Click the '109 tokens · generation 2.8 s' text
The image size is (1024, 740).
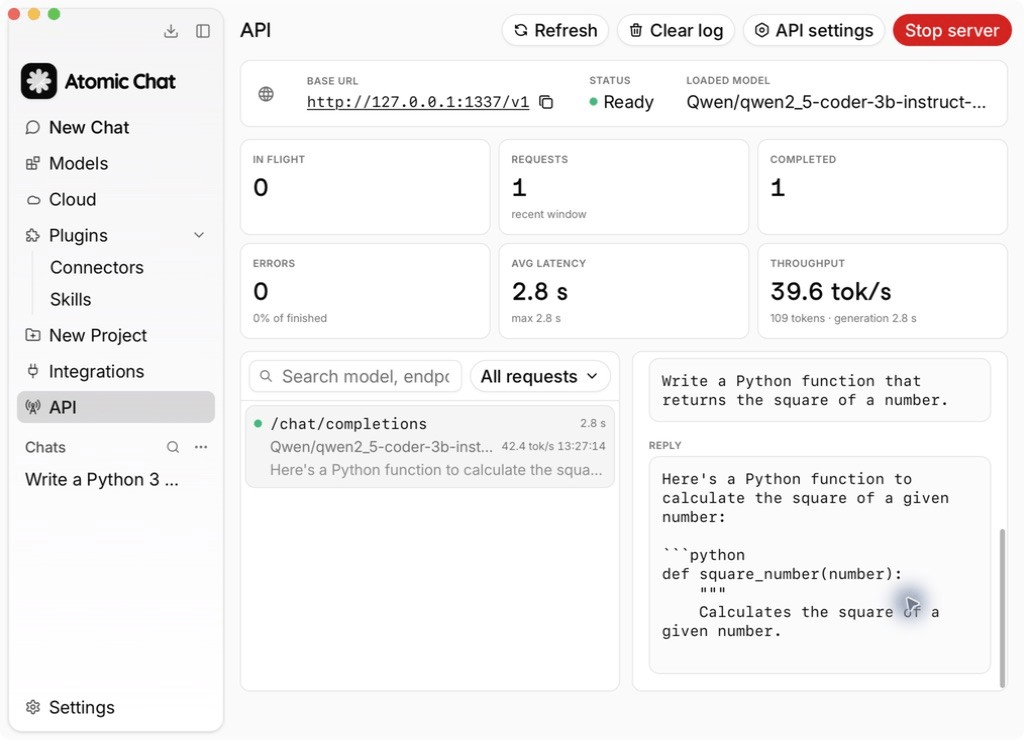point(843,318)
